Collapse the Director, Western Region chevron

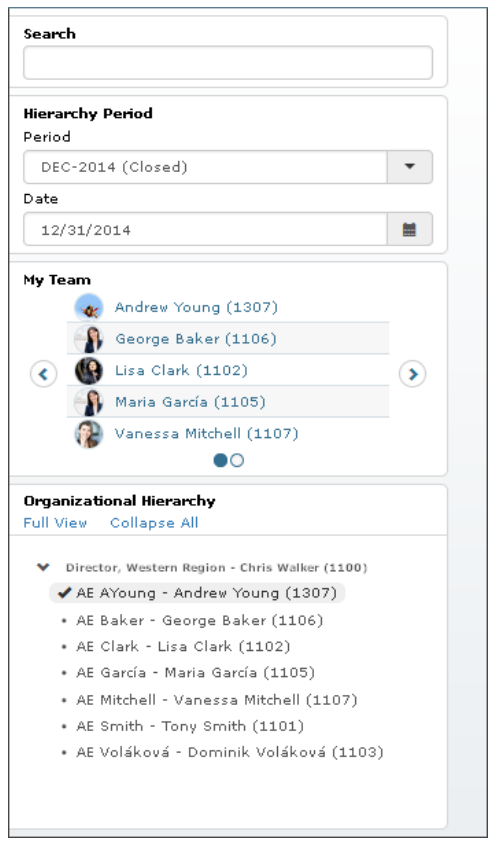tap(43, 567)
